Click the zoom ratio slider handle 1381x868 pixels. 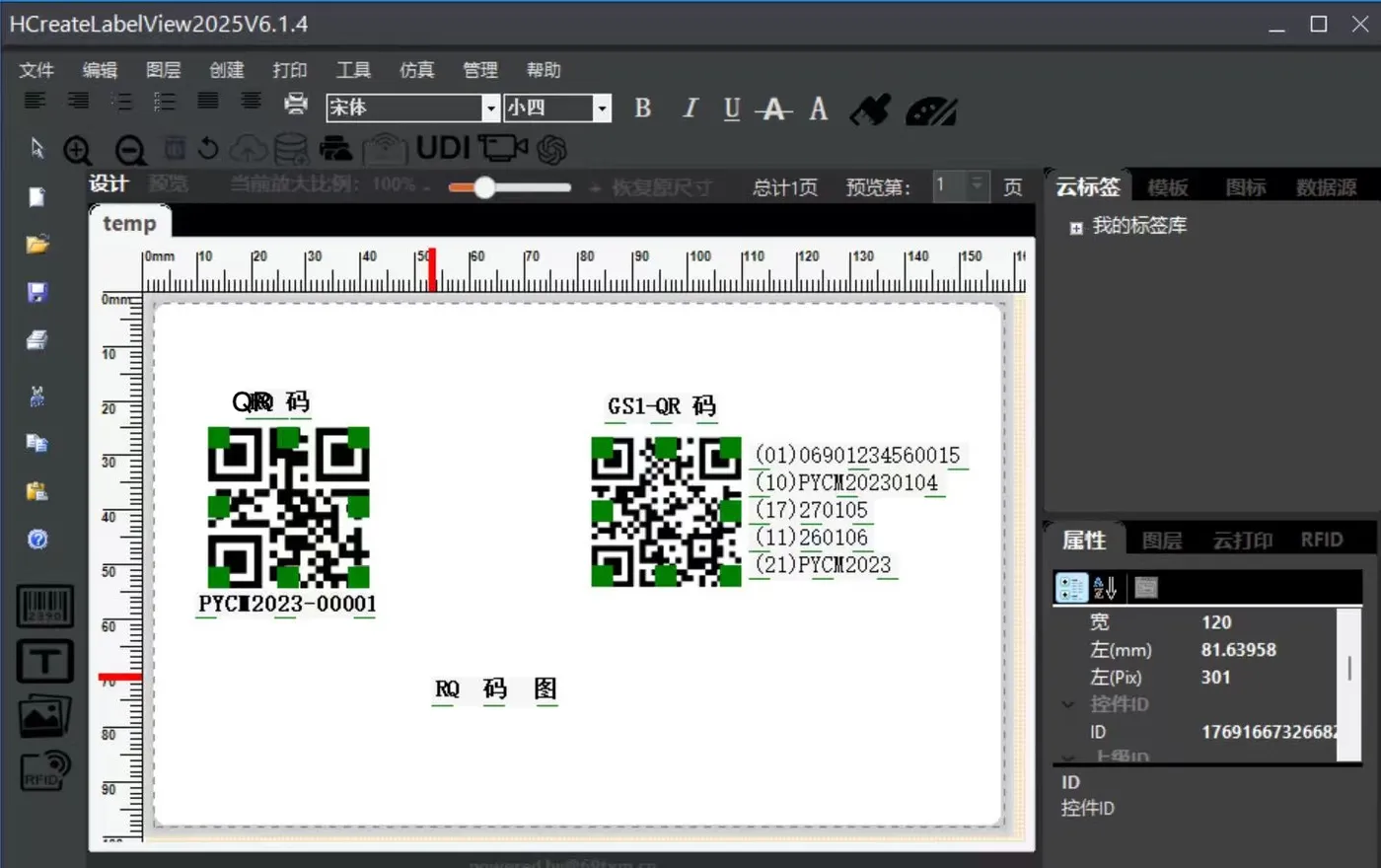(x=484, y=187)
